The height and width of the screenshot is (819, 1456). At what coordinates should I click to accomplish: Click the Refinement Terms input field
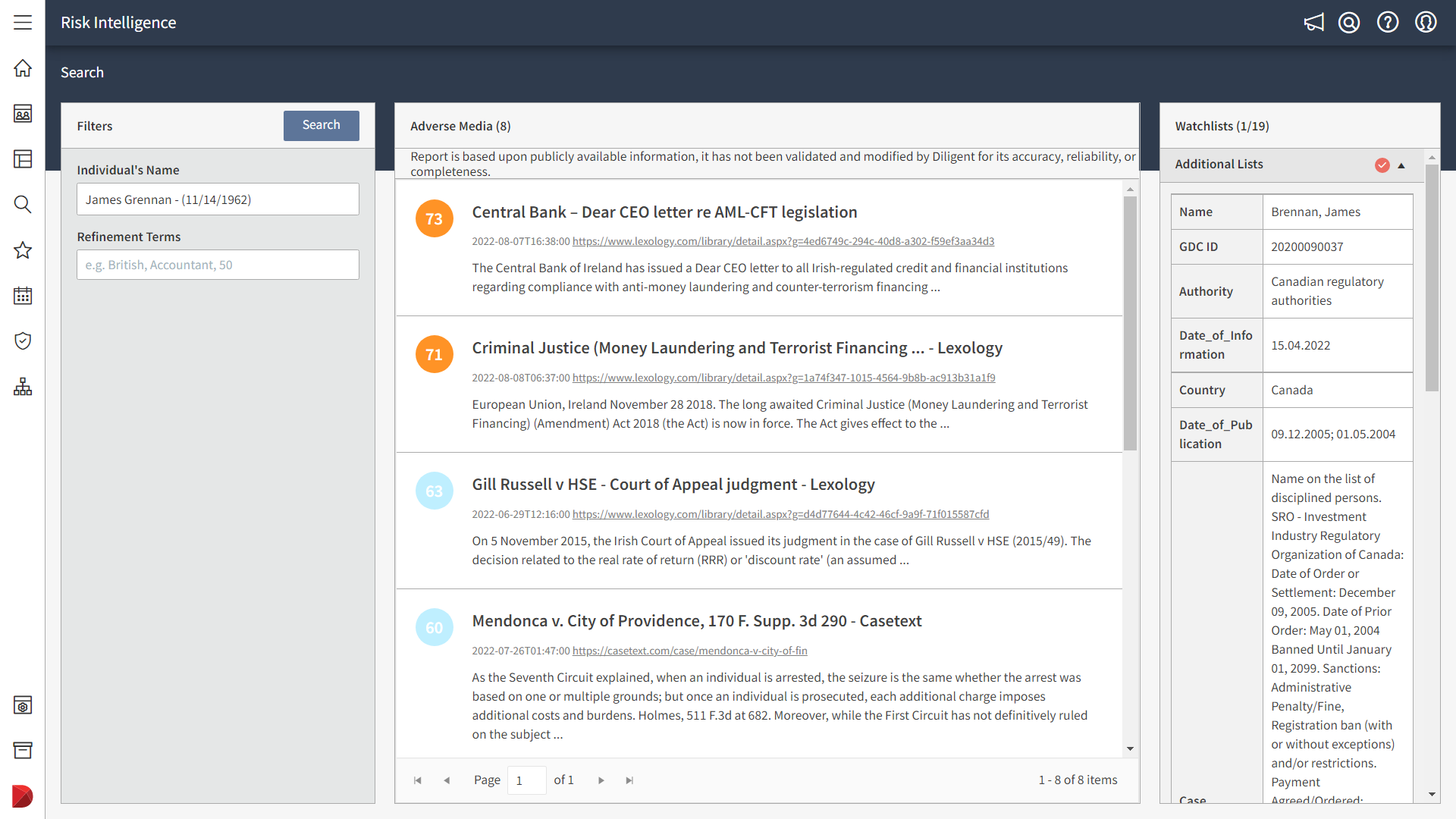pyautogui.click(x=218, y=265)
